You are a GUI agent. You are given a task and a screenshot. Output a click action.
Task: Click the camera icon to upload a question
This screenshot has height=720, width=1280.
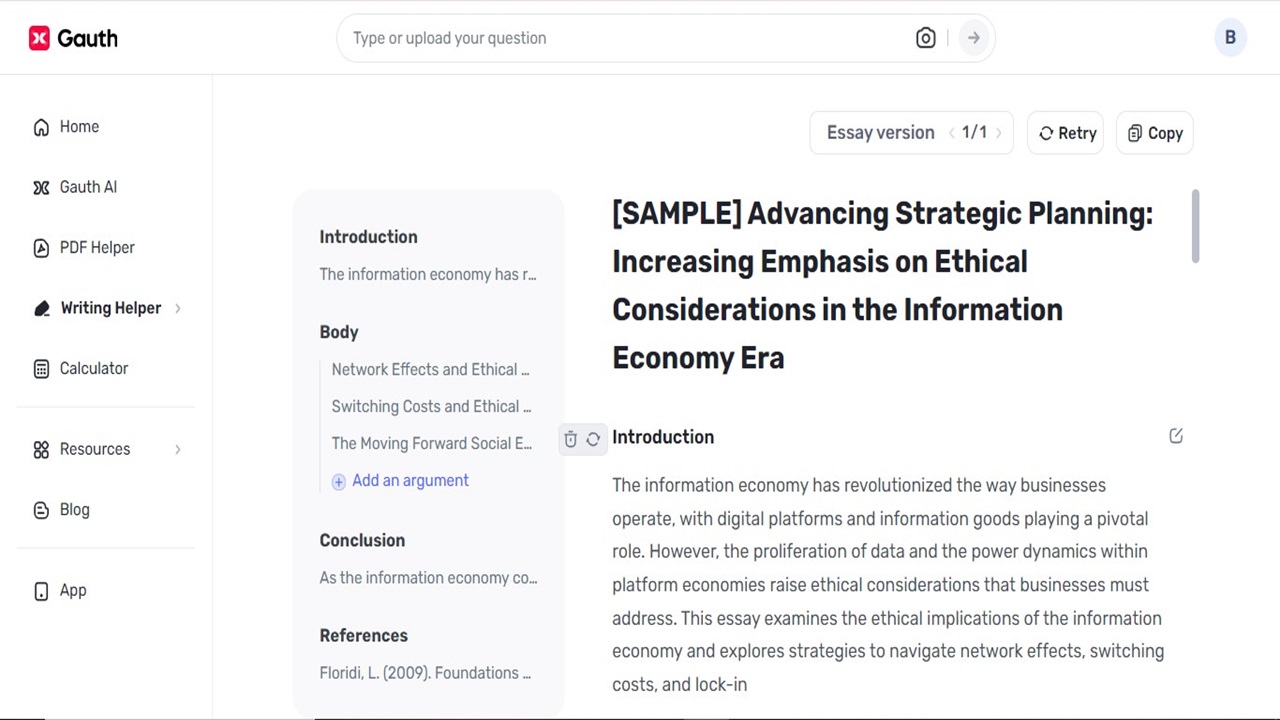(925, 37)
